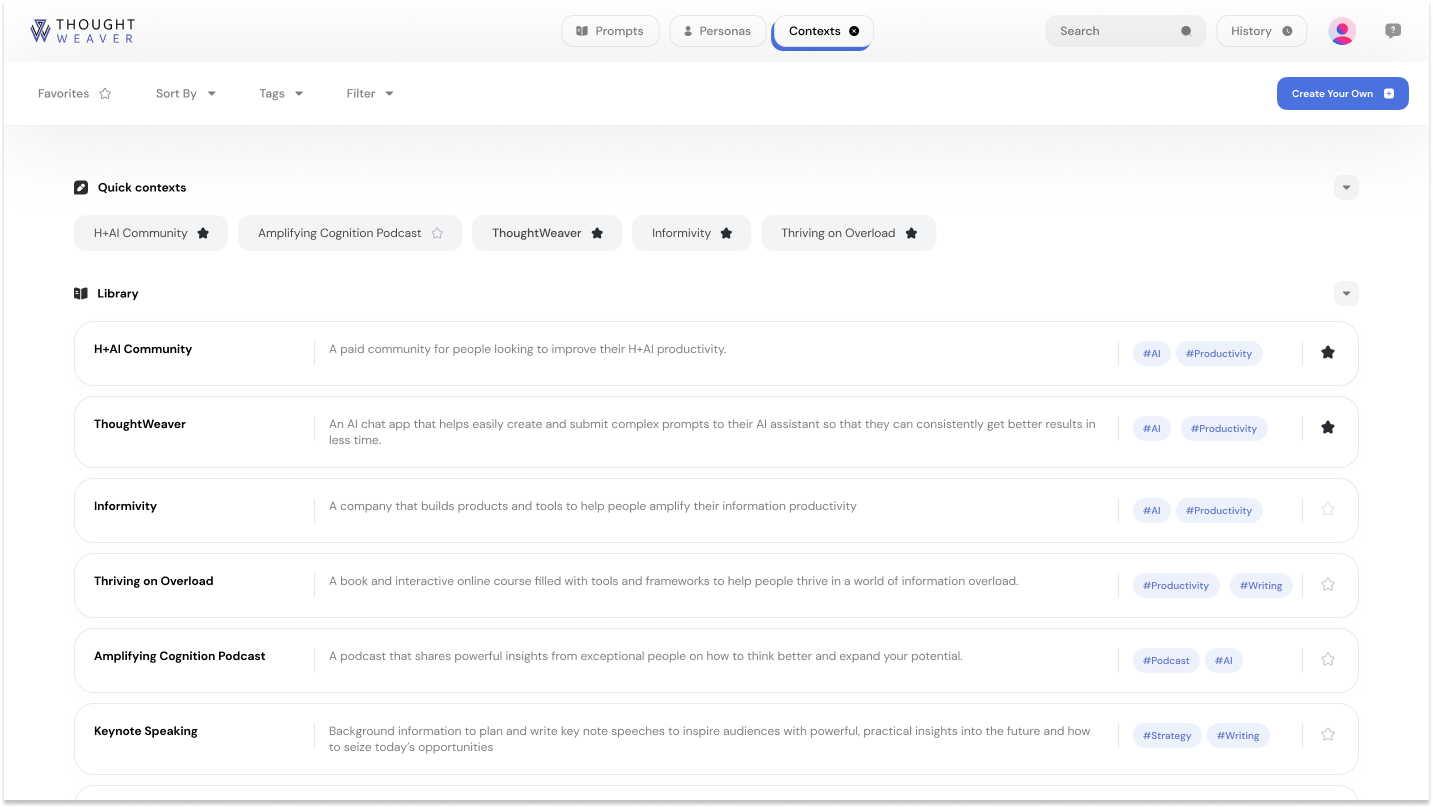
Task: Select H+AI Community quick context chip
Action: tap(151, 233)
